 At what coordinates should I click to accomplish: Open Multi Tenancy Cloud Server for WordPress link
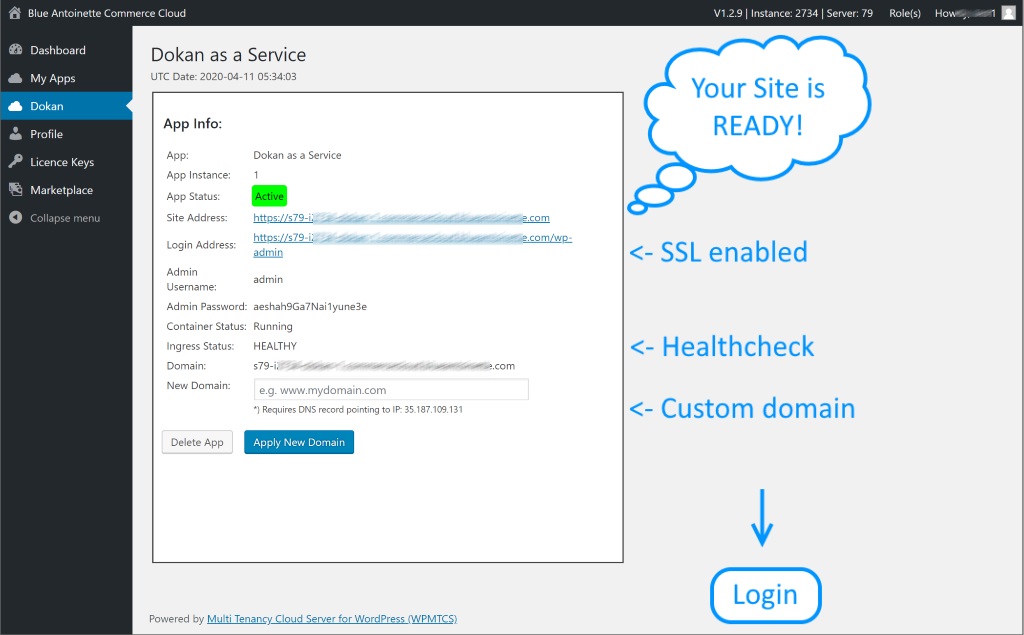[332, 619]
